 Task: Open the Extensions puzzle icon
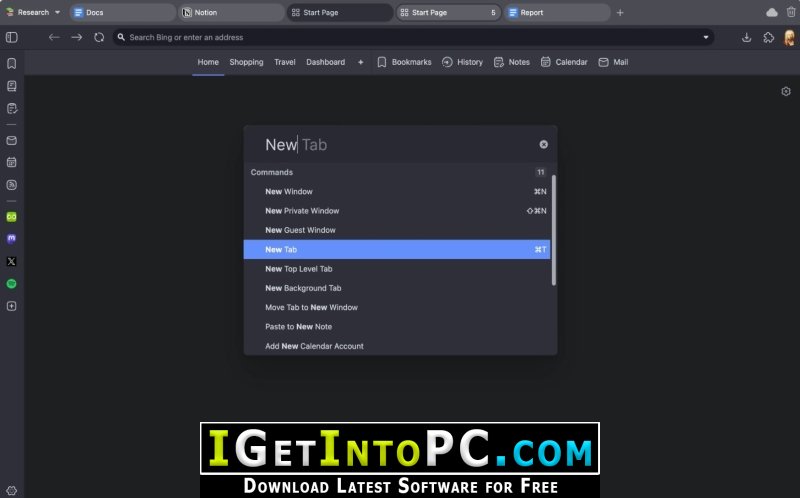tap(768, 37)
